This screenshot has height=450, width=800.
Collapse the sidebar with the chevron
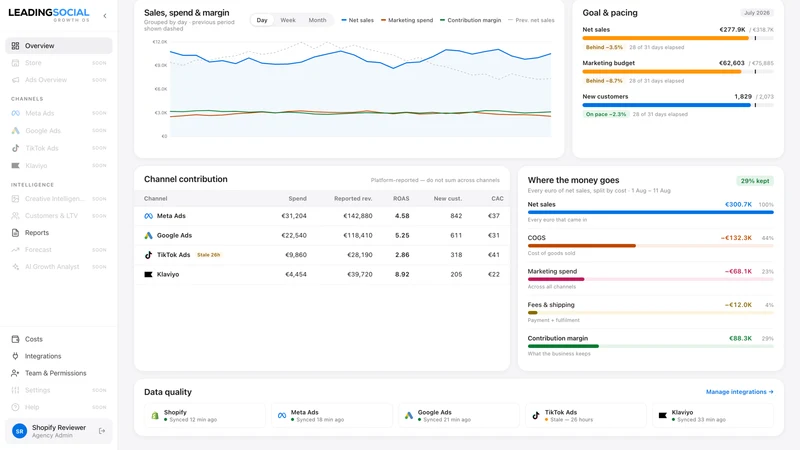pos(105,16)
